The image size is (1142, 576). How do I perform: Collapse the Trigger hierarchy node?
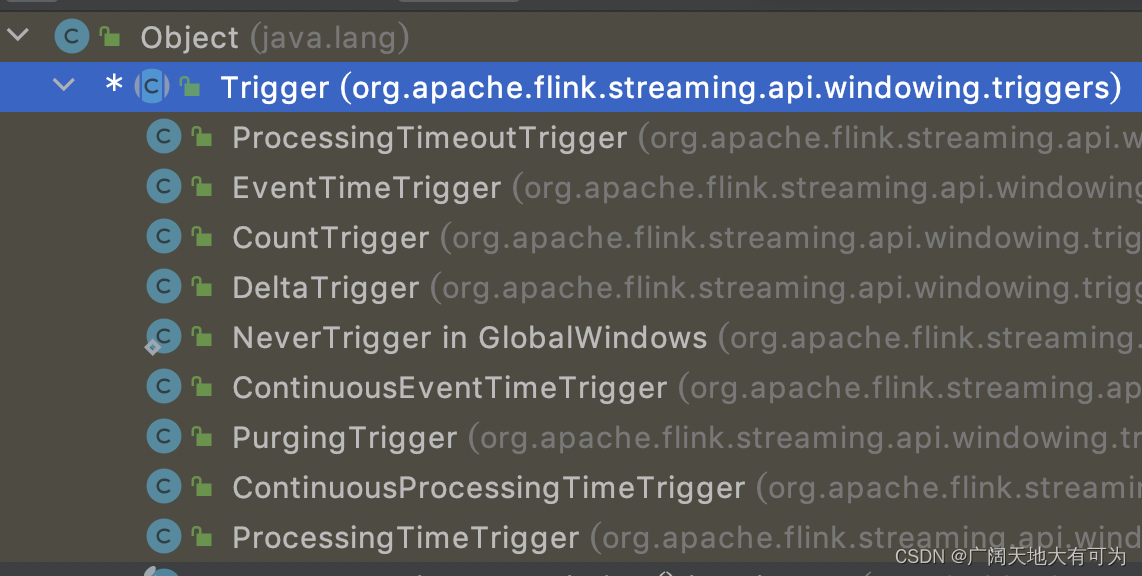coord(63,85)
